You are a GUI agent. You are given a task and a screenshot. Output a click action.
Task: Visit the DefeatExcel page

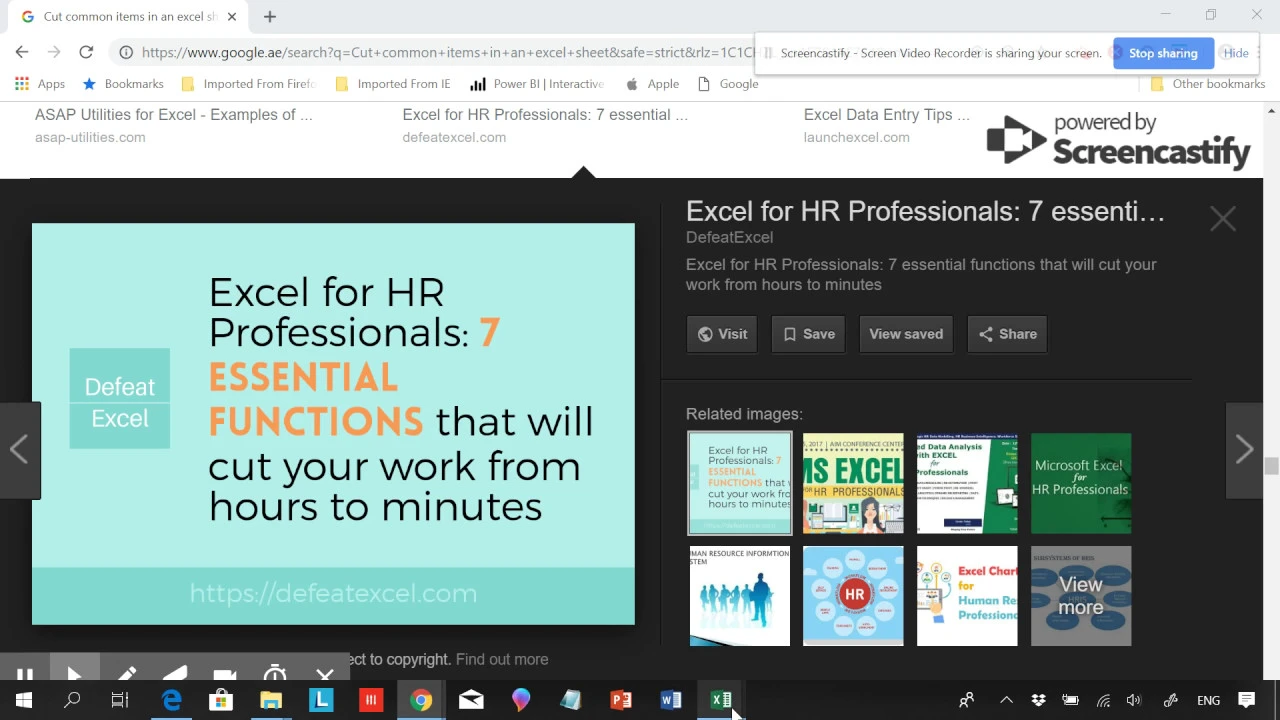722,334
